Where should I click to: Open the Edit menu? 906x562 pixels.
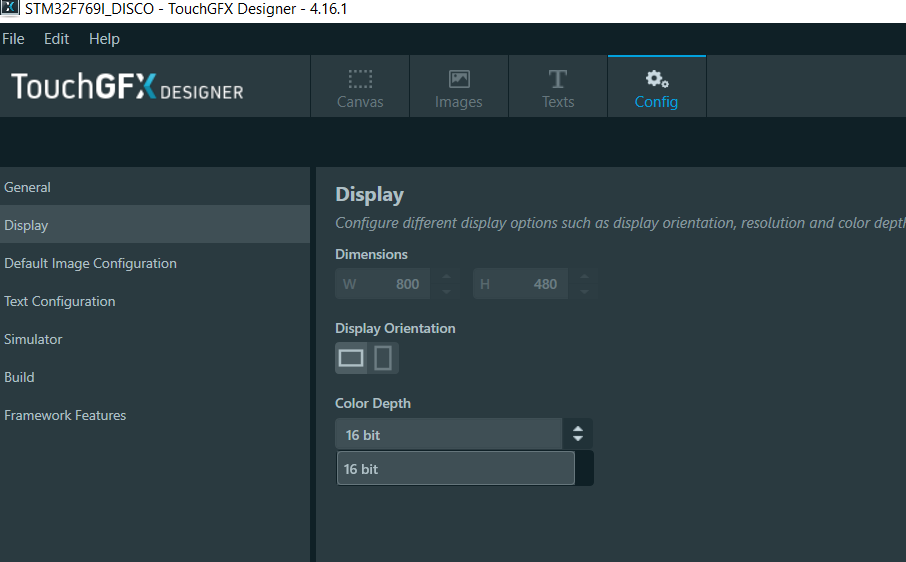pos(57,39)
